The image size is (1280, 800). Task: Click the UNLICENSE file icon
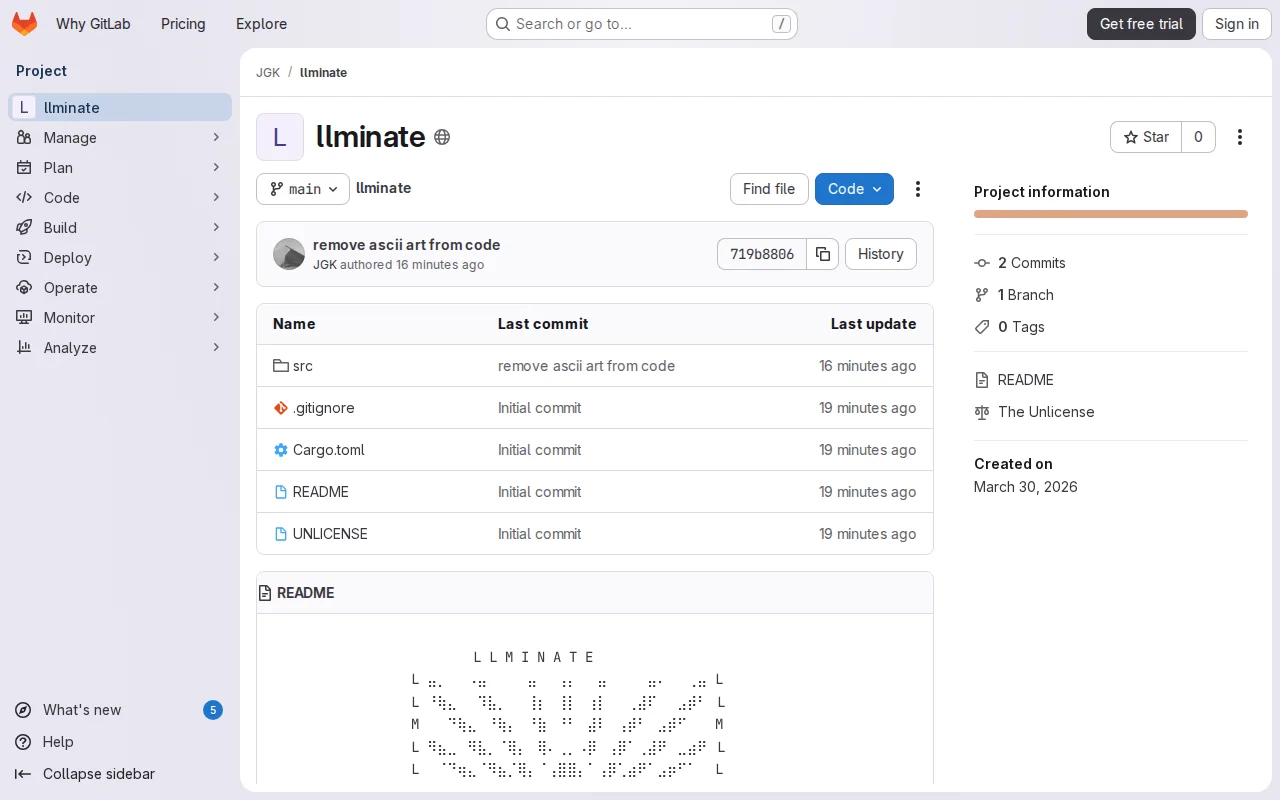click(281, 534)
